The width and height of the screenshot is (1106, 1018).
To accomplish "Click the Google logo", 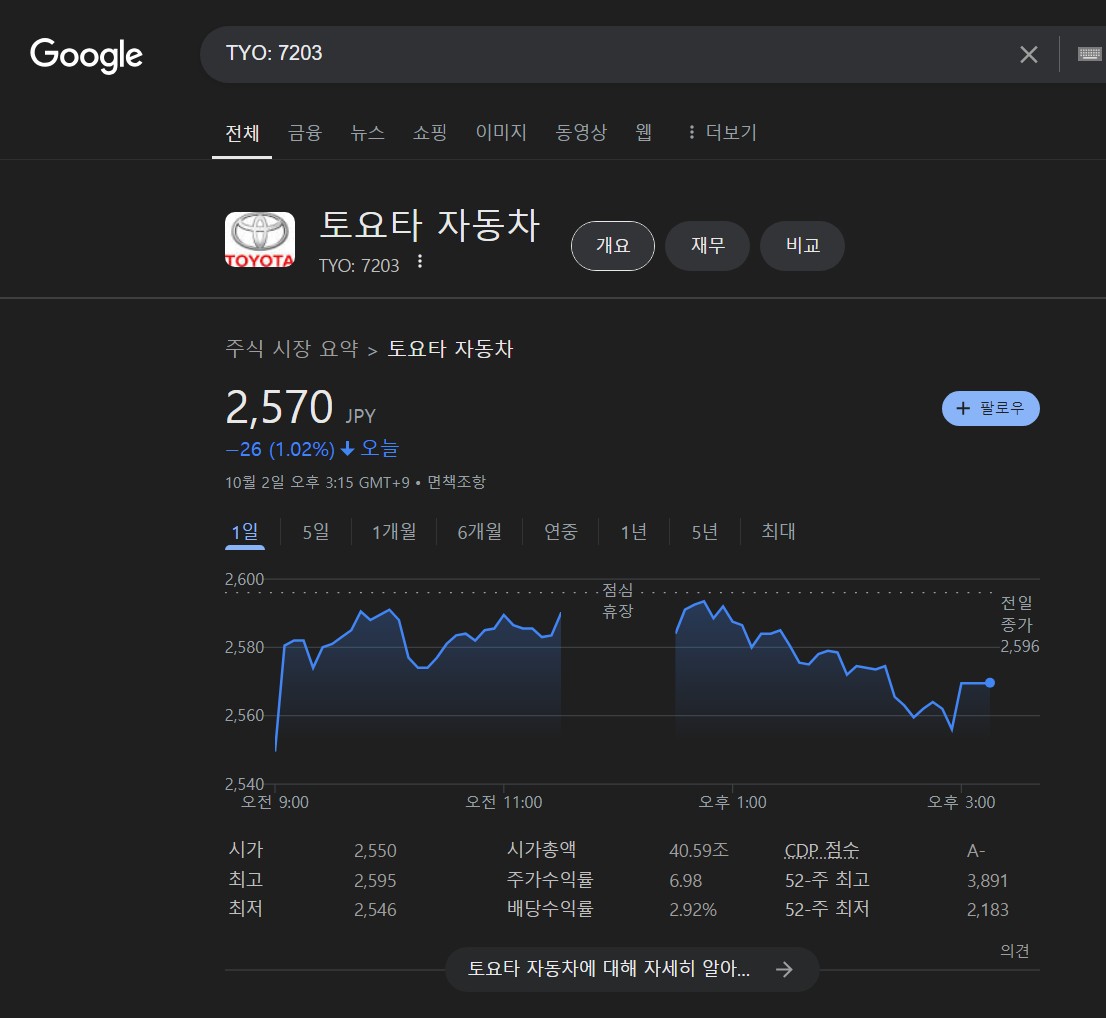I will [x=86, y=55].
